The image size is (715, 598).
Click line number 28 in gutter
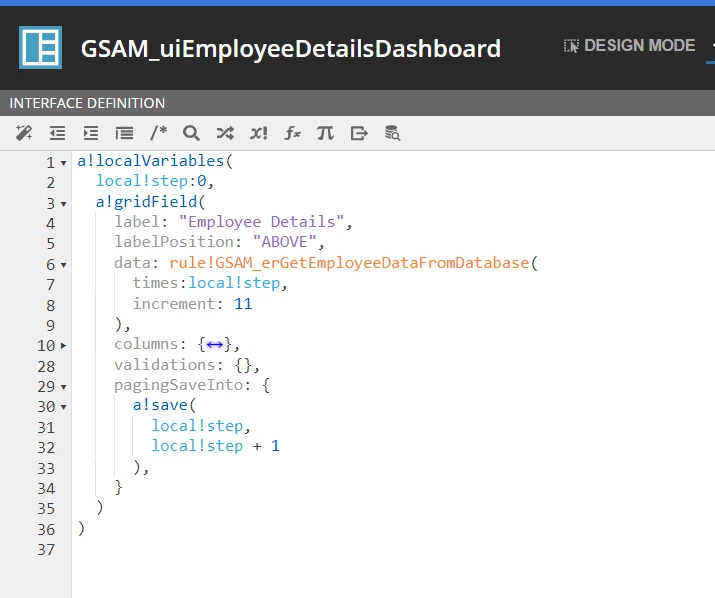click(x=46, y=366)
